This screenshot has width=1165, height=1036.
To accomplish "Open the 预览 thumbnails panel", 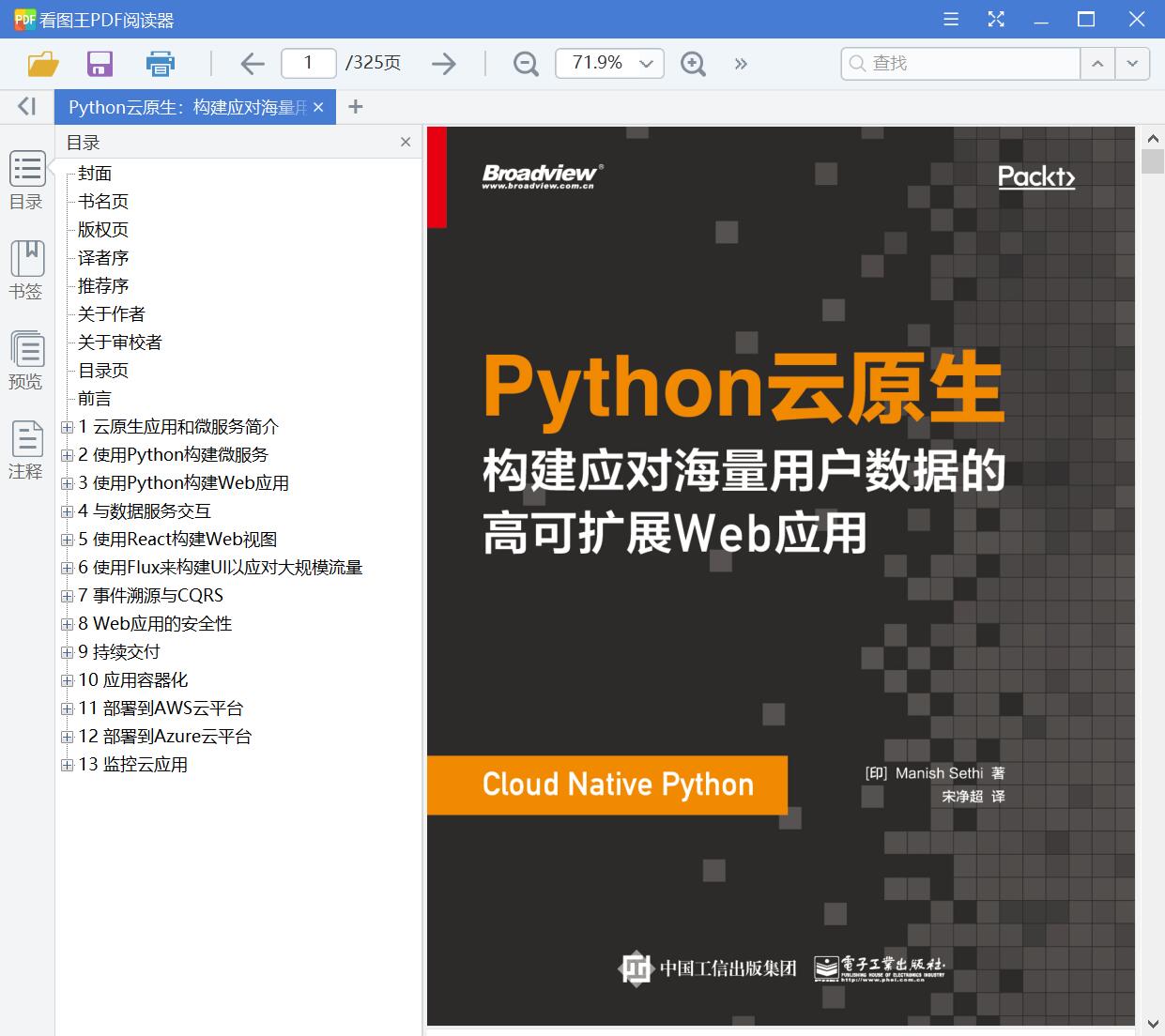I will click(x=27, y=360).
